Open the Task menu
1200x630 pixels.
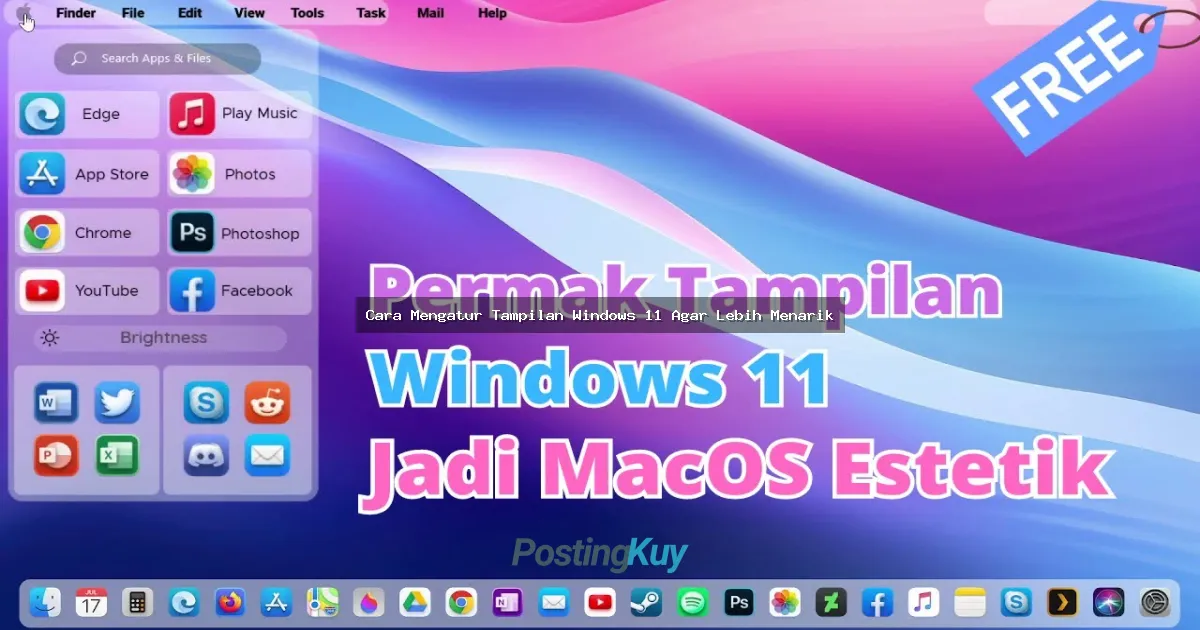[x=371, y=13]
